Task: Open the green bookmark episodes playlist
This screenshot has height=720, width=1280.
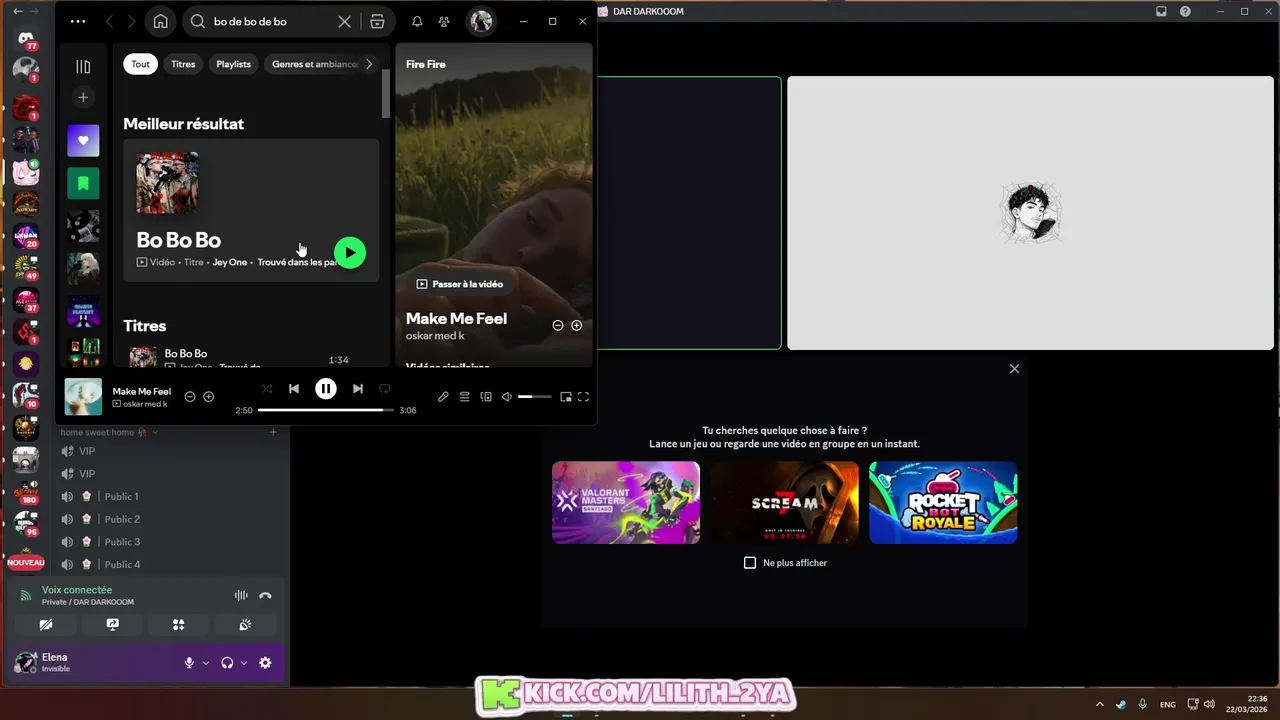Action: tap(83, 184)
